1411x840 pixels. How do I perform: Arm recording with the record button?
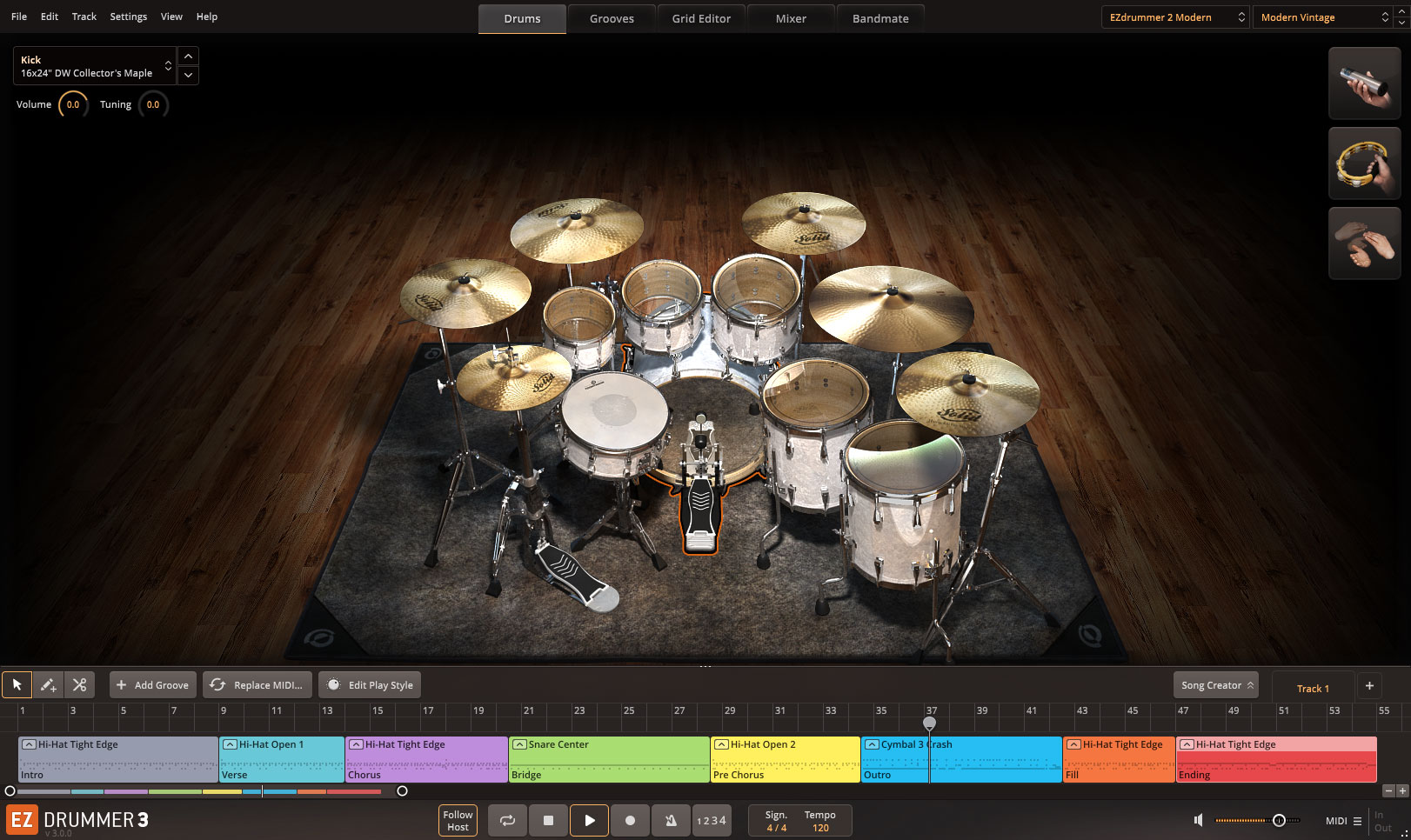tap(630, 820)
